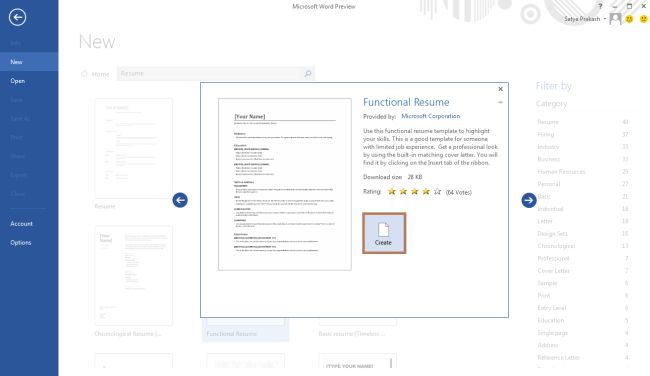Click the Functional Resume title heading

(406, 102)
